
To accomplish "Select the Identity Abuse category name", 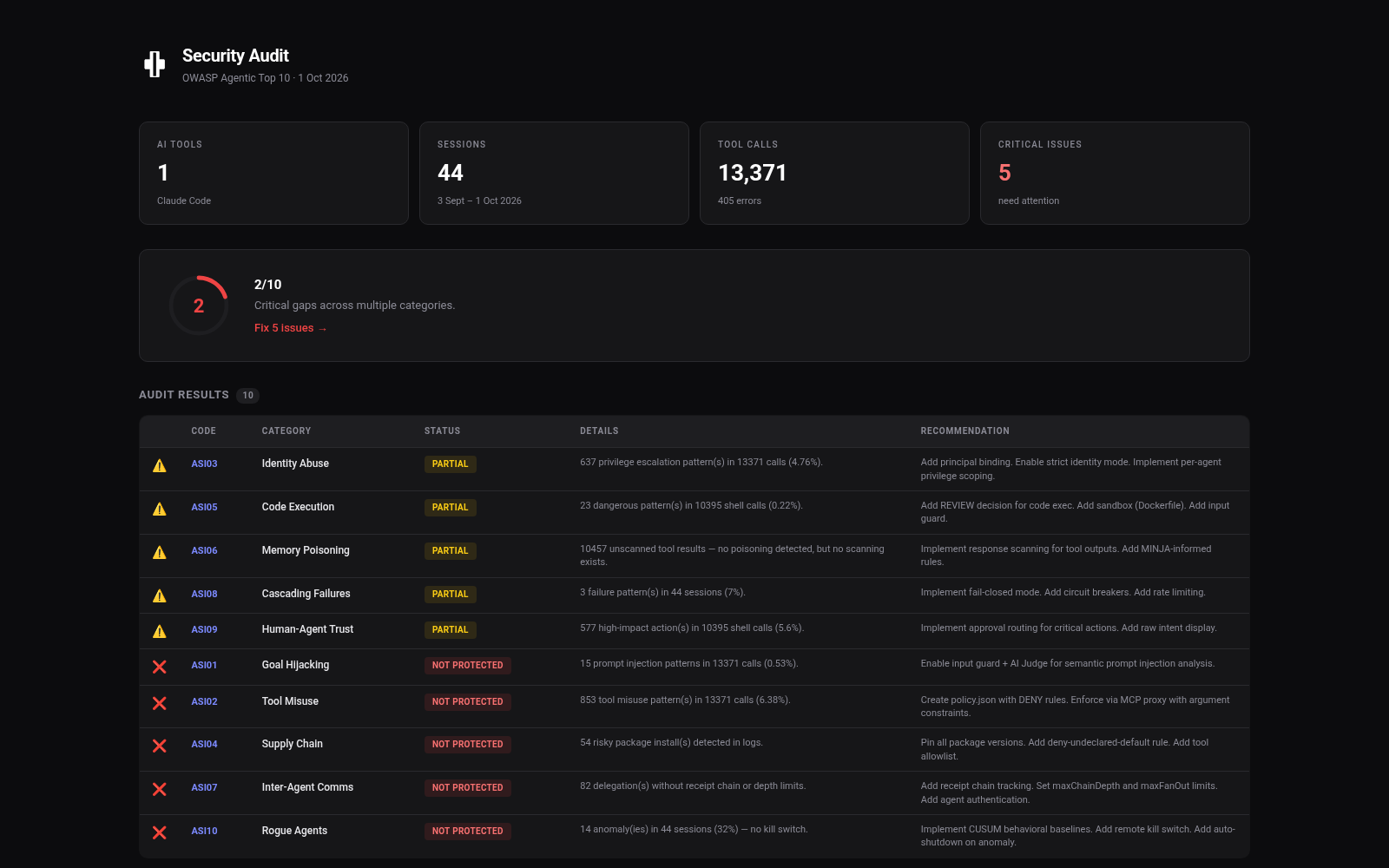I will tap(295, 464).
